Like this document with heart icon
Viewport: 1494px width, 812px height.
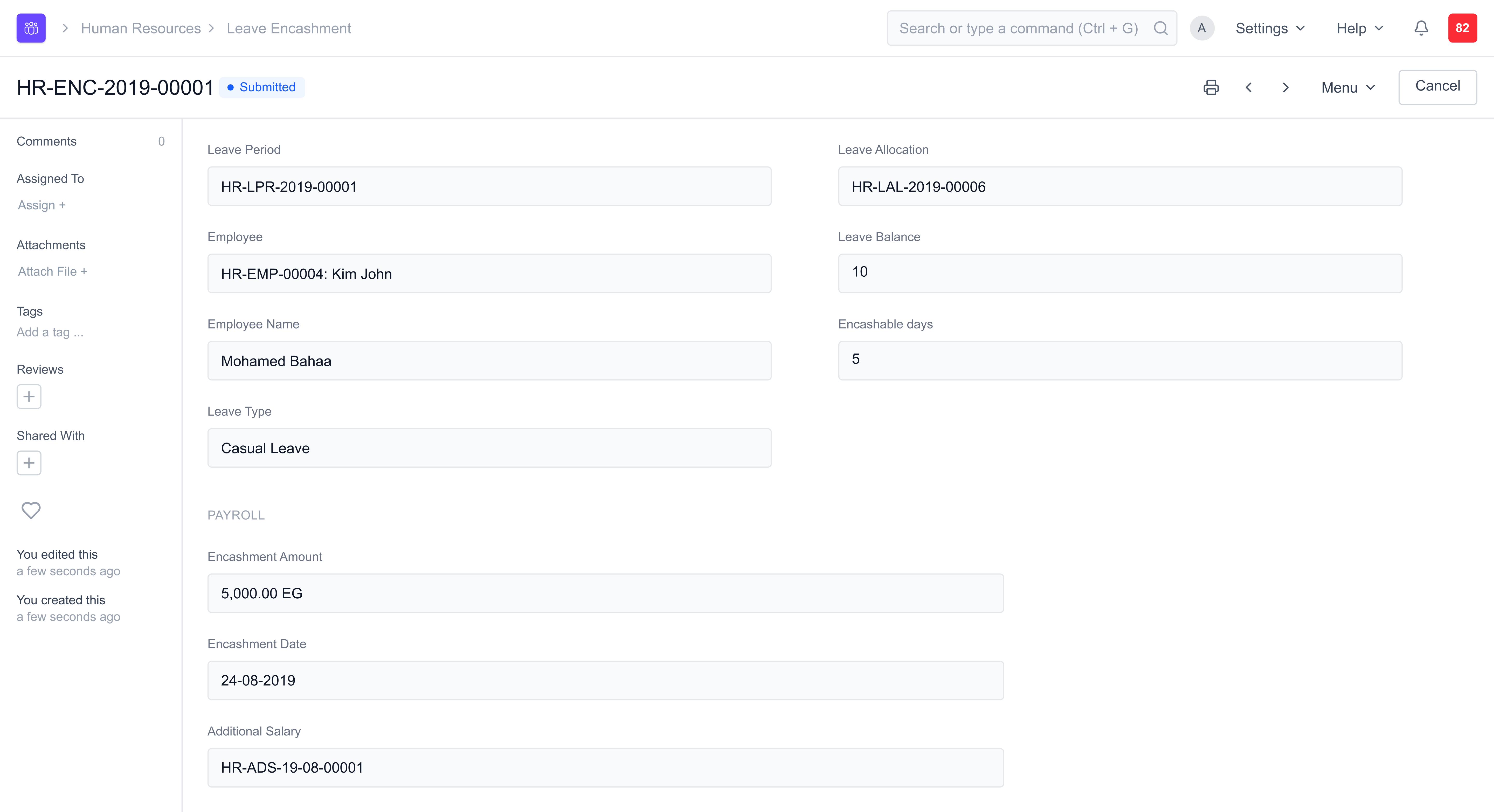[x=31, y=510]
